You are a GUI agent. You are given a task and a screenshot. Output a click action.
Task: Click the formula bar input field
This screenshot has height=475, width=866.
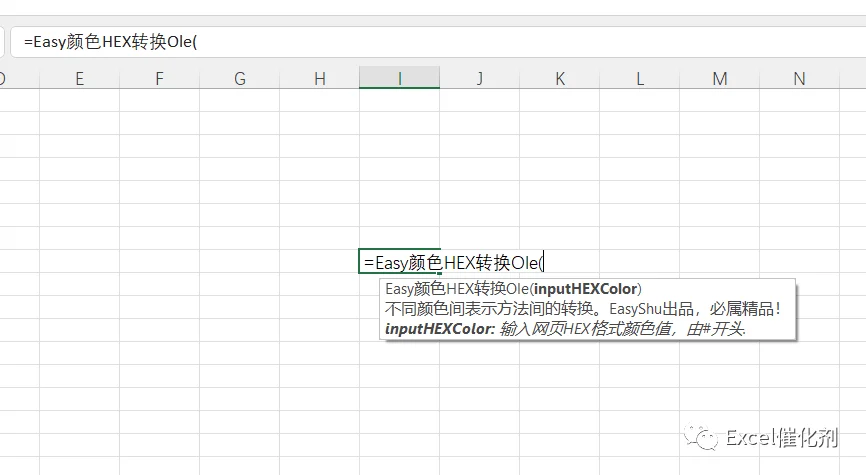click(x=438, y=42)
